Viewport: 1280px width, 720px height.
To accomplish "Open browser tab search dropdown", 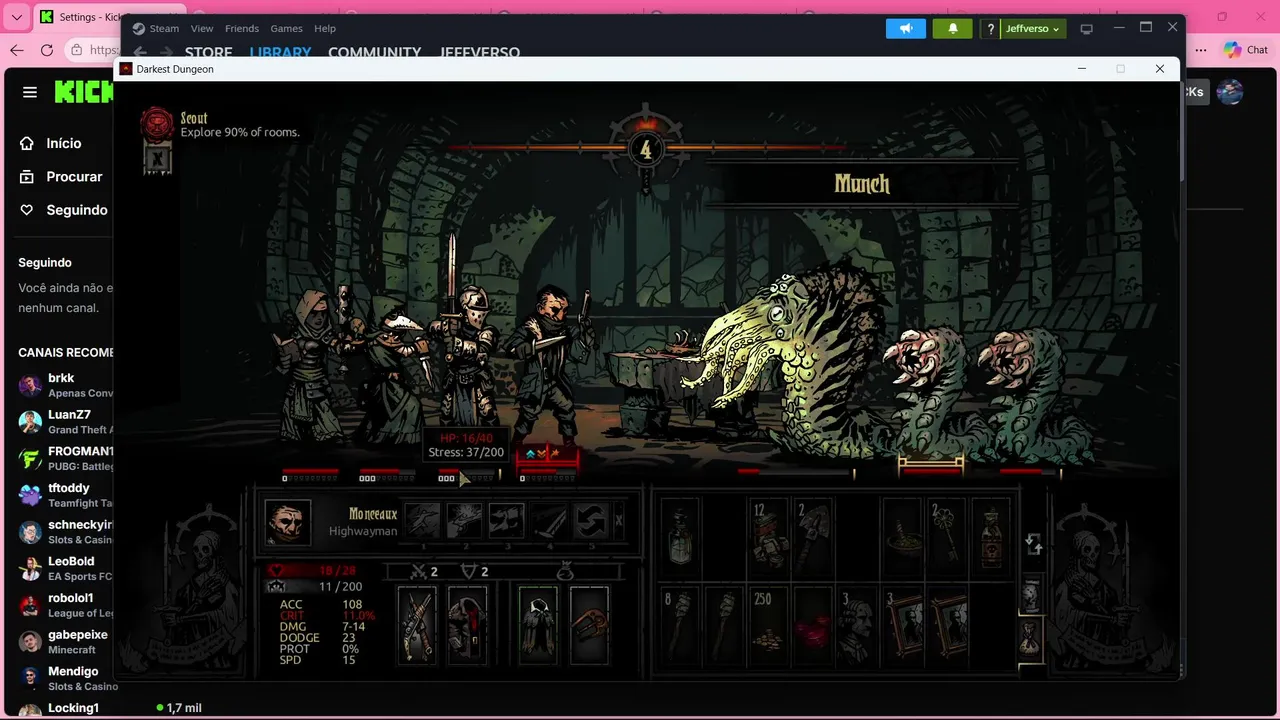I will pos(16,17).
